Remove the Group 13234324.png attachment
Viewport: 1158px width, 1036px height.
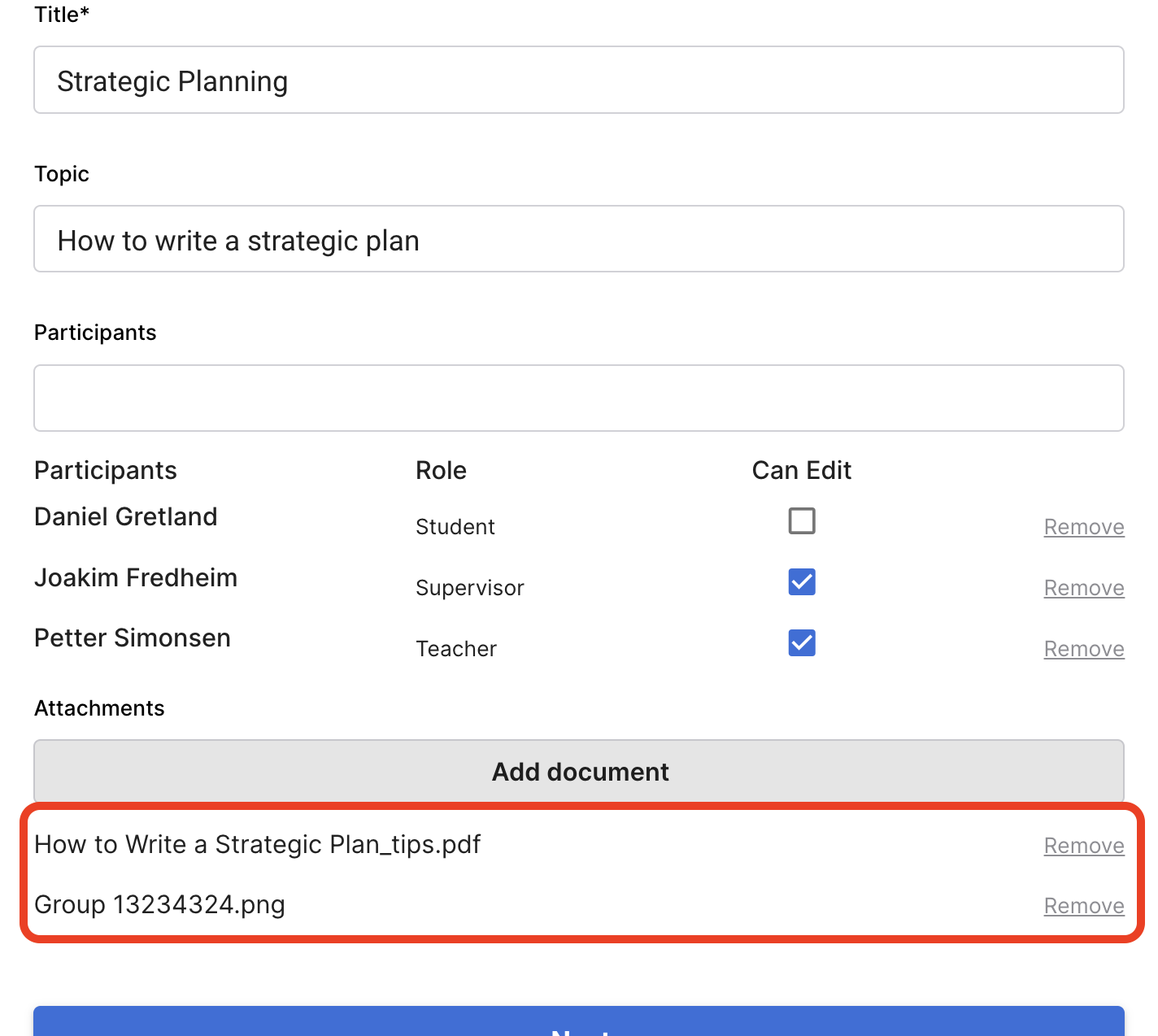[1083, 906]
